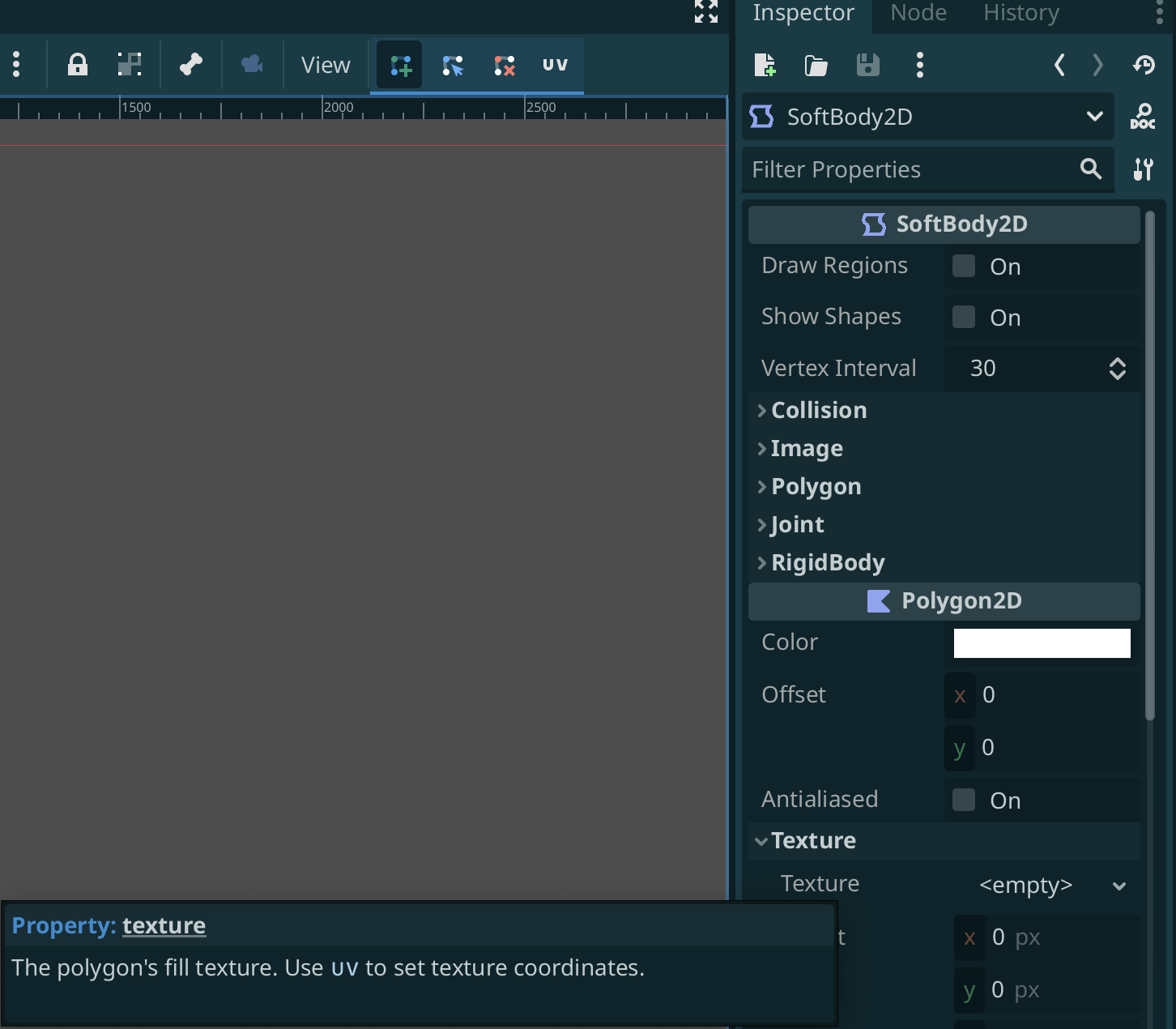Open skeleton options bone icon
This screenshot has width=1176, height=1029.
[191, 65]
